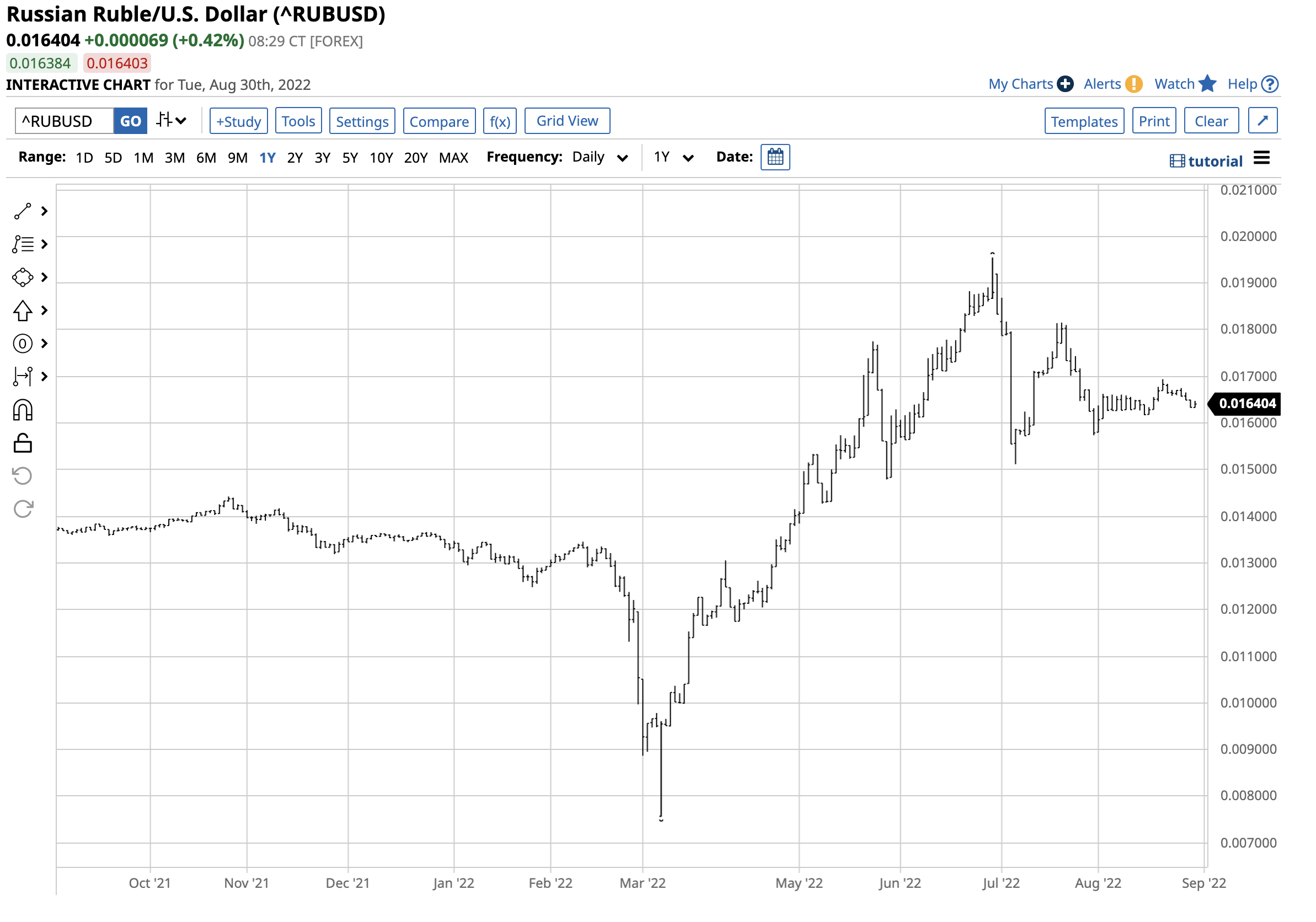Click the redo arrow icon

23,509
